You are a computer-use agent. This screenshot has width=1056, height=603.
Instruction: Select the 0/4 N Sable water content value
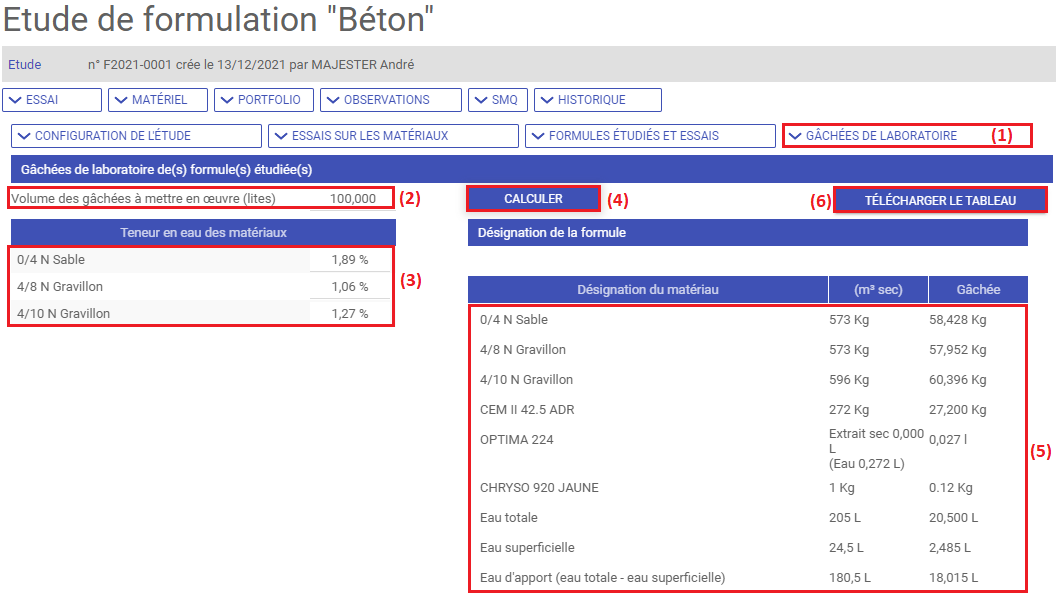pos(349,260)
